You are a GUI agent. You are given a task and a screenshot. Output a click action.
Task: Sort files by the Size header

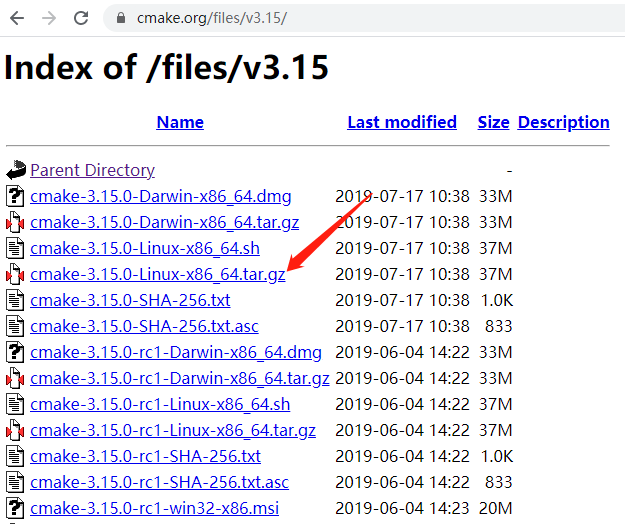493,122
